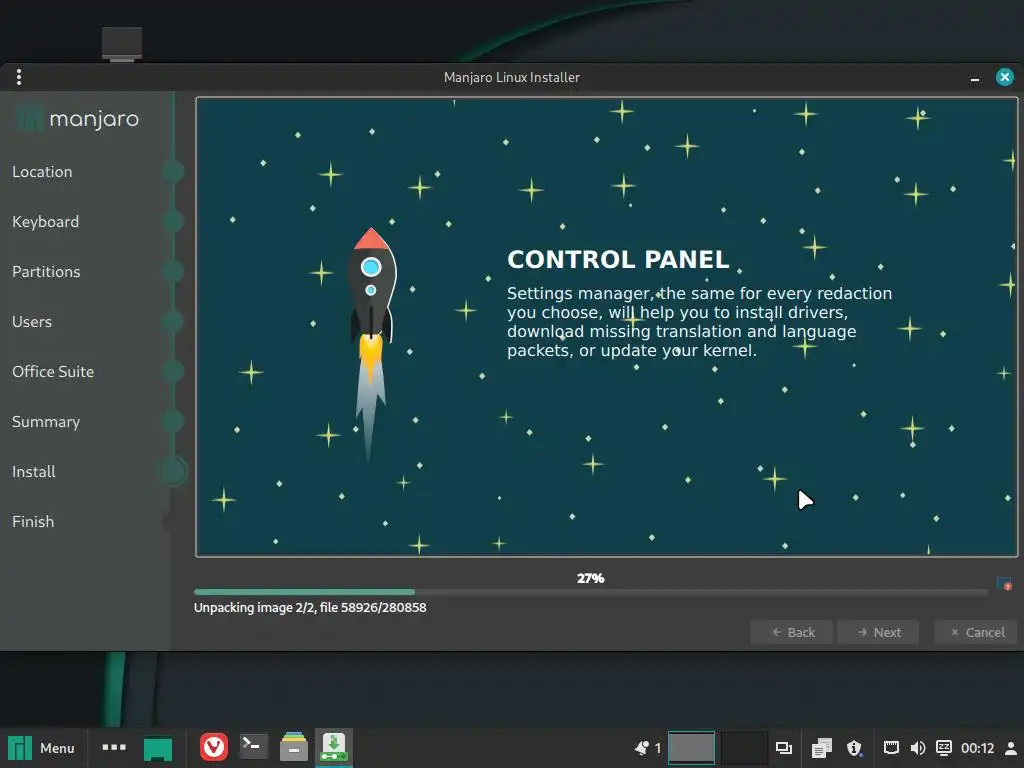Minimize the Manjaro Linux Installer window
Viewport: 1024px width, 768px height.
coord(974,78)
